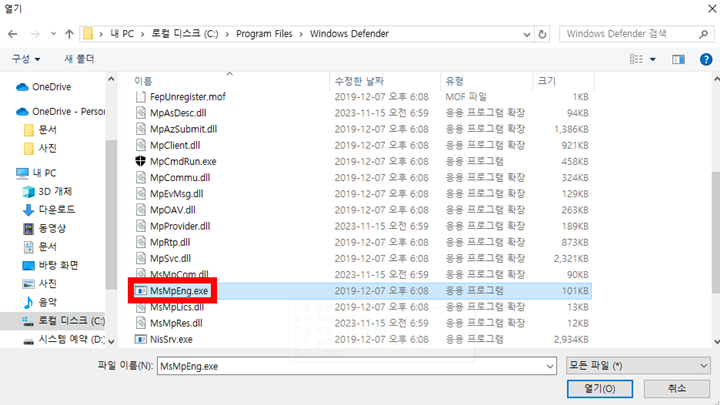Click 내 PC in address path
Image resolution: width=720 pixels, height=405 pixels.
point(122,34)
